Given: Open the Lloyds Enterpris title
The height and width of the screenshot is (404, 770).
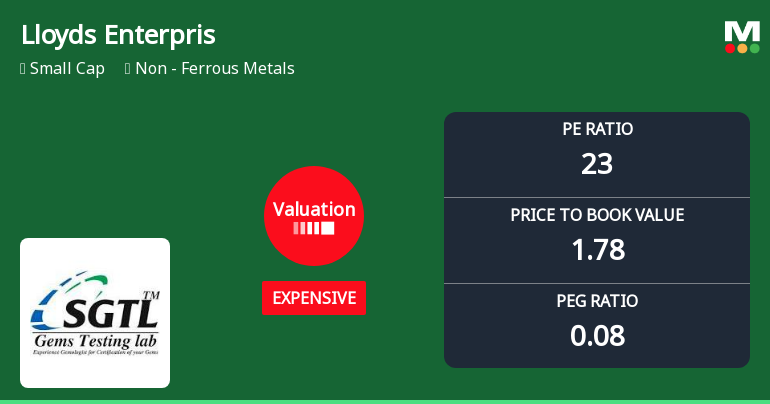Looking at the screenshot, I should tap(118, 35).
